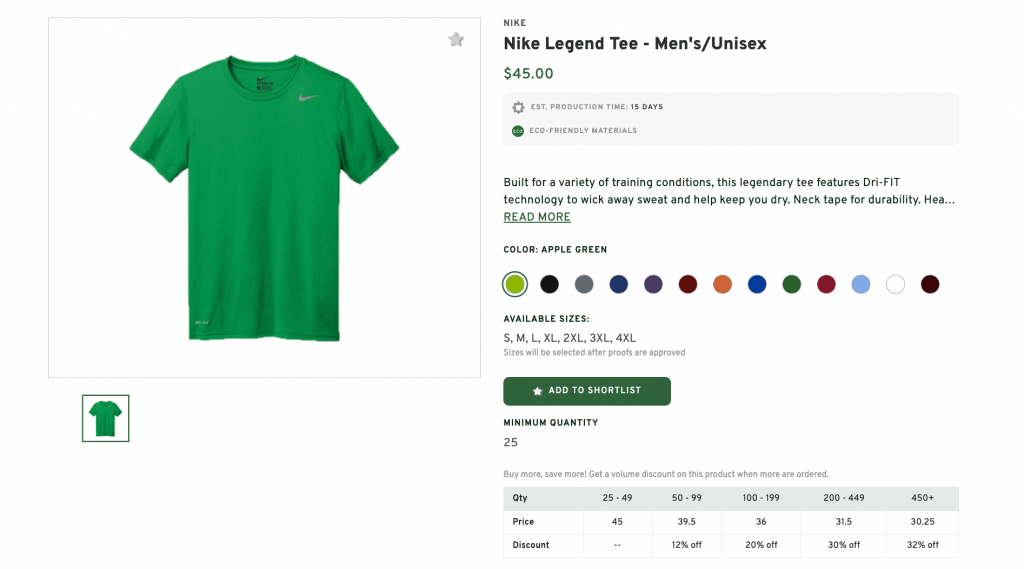Select the white color swatch

tap(895, 284)
